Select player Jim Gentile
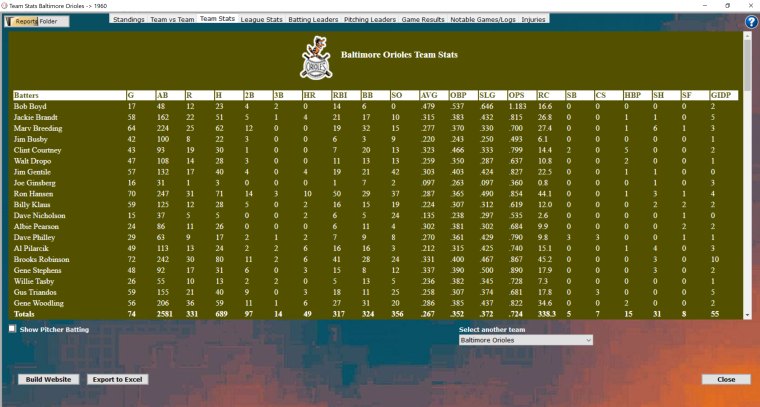The image size is (760, 407). 32,172
